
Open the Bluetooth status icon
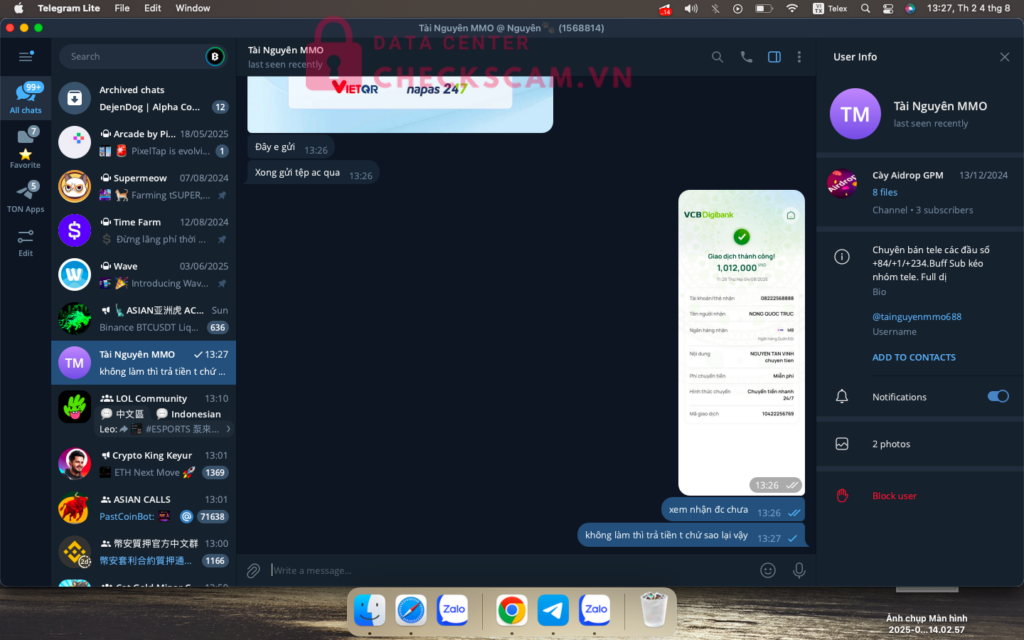click(715, 8)
